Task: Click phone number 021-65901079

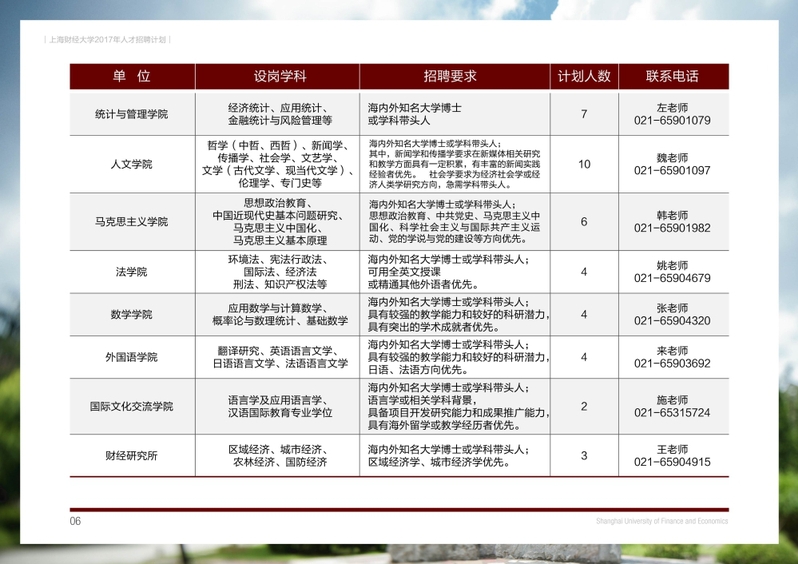Action: [x=672, y=120]
